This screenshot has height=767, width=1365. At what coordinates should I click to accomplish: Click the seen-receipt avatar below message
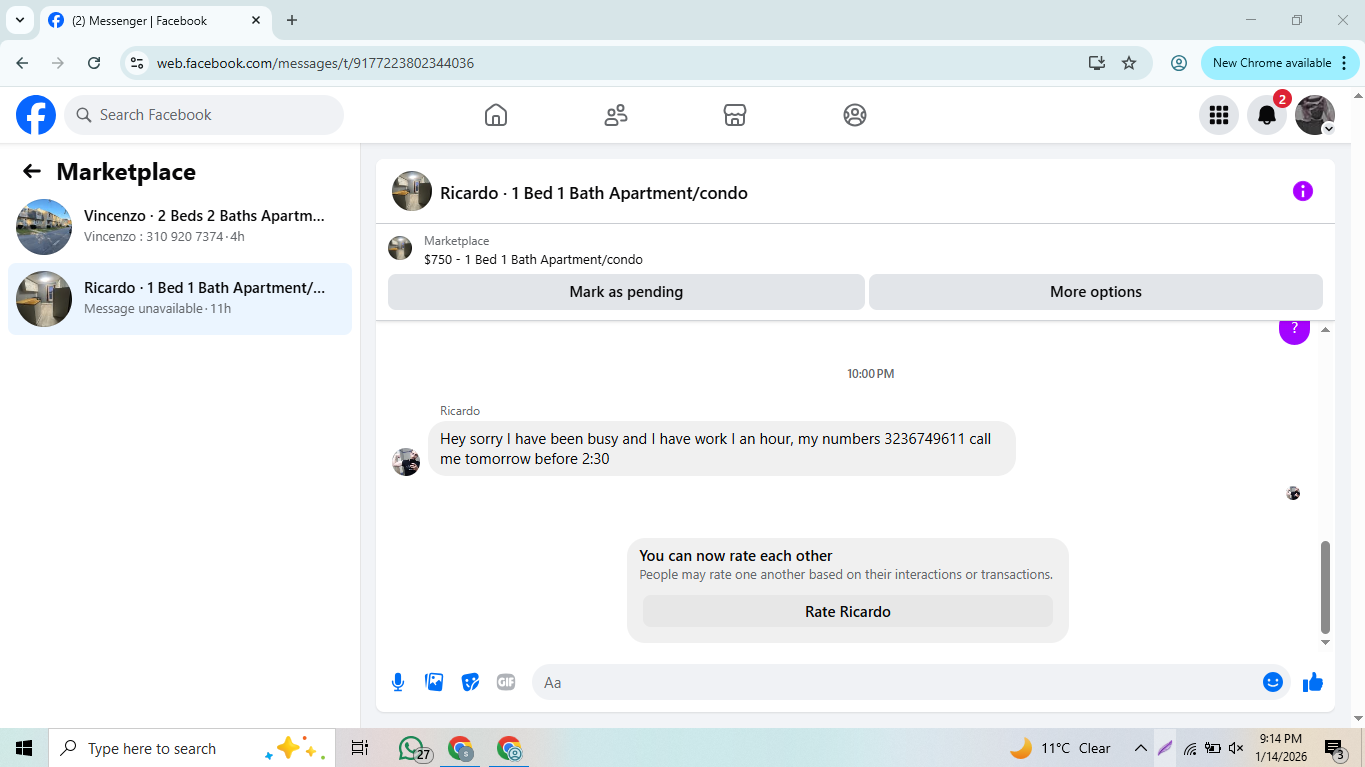point(1293,493)
